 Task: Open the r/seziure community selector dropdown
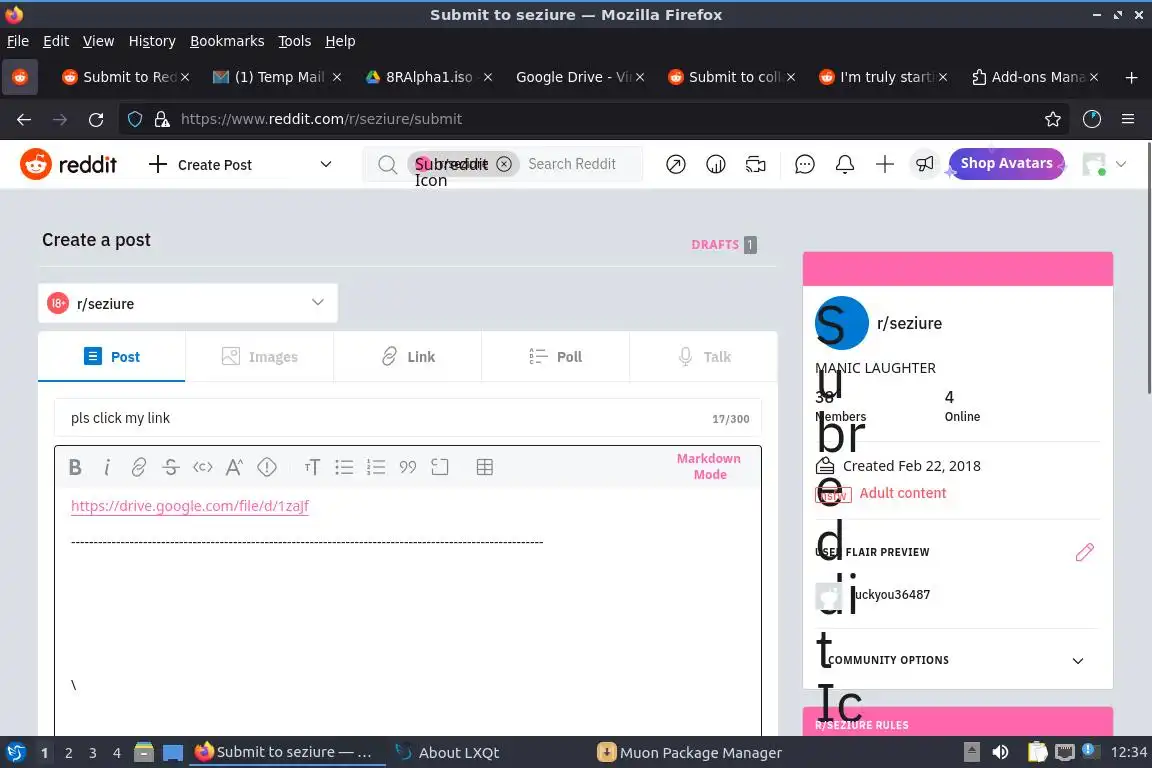[188, 303]
